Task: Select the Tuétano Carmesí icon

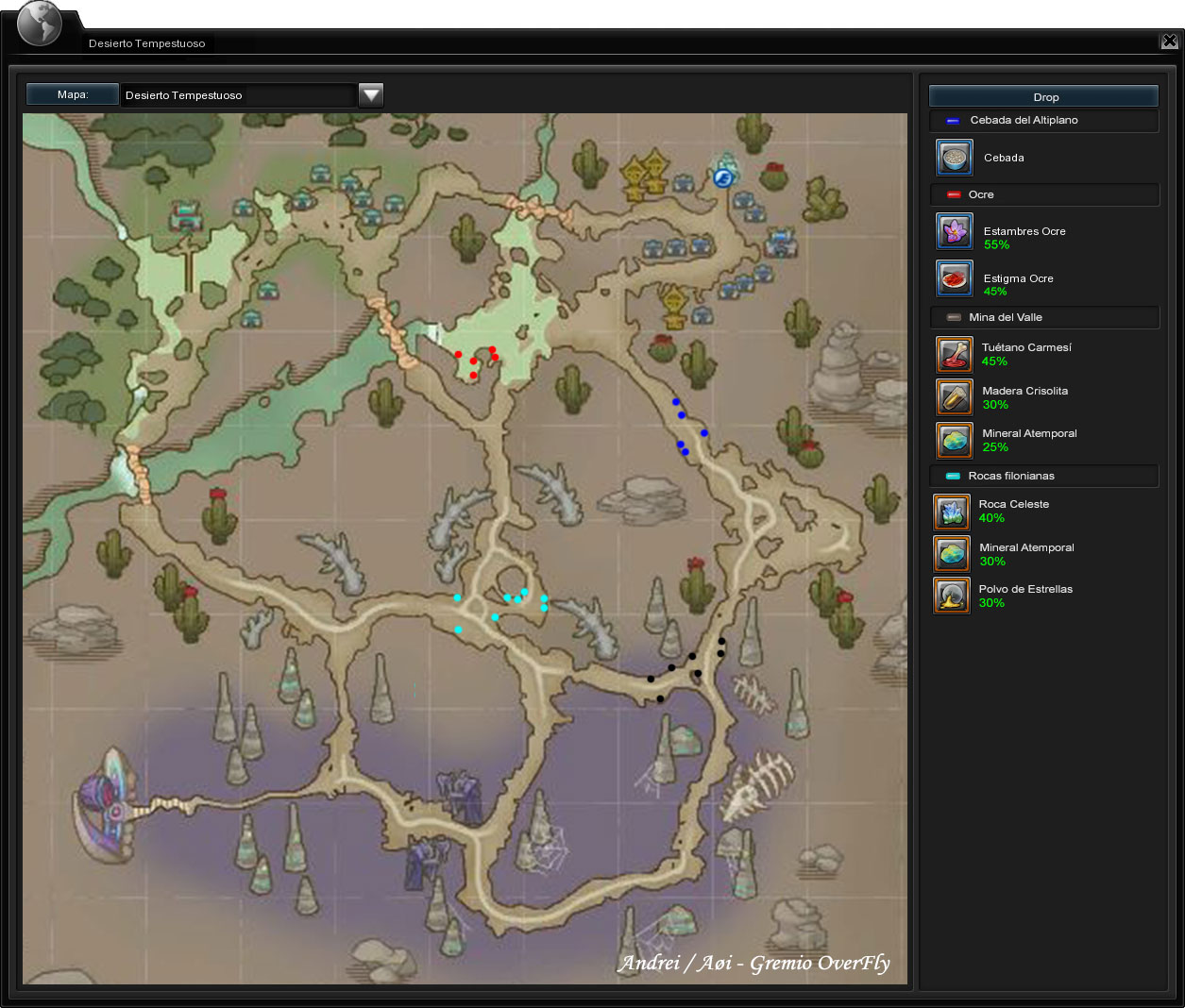Action: [x=955, y=355]
